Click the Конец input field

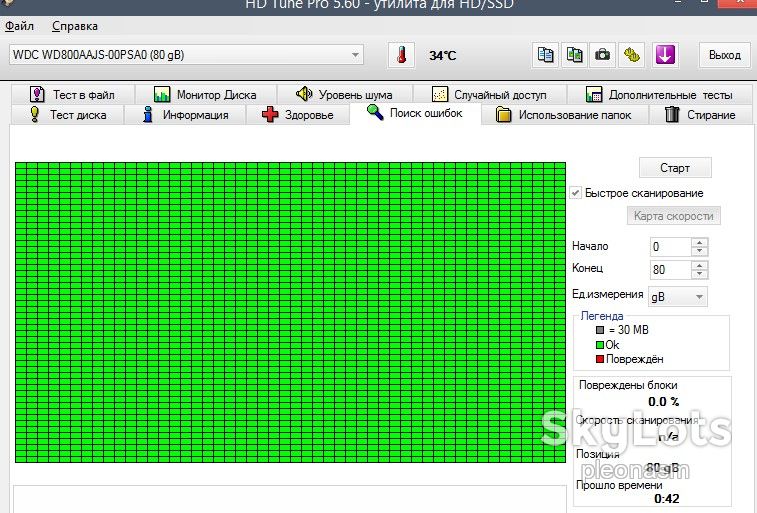670,269
